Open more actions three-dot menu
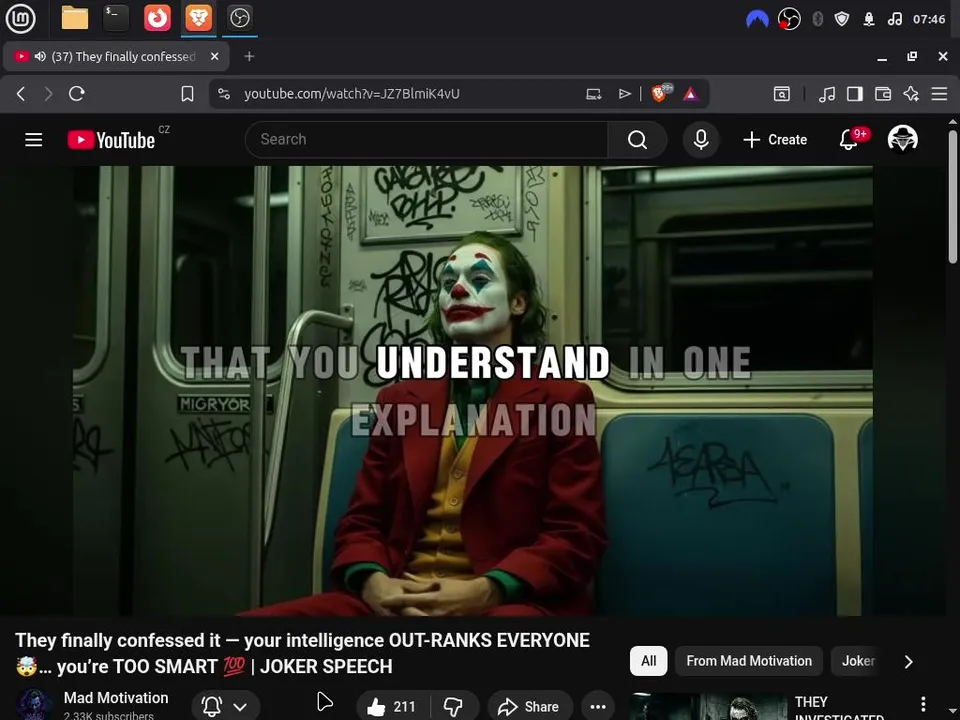This screenshot has height=720, width=960. pyautogui.click(x=598, y=707)
